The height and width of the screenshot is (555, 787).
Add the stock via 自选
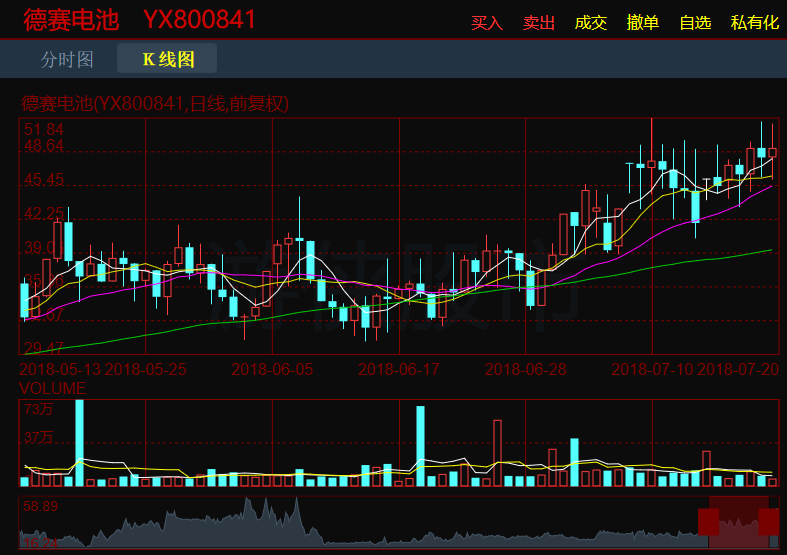click(695, 22)
